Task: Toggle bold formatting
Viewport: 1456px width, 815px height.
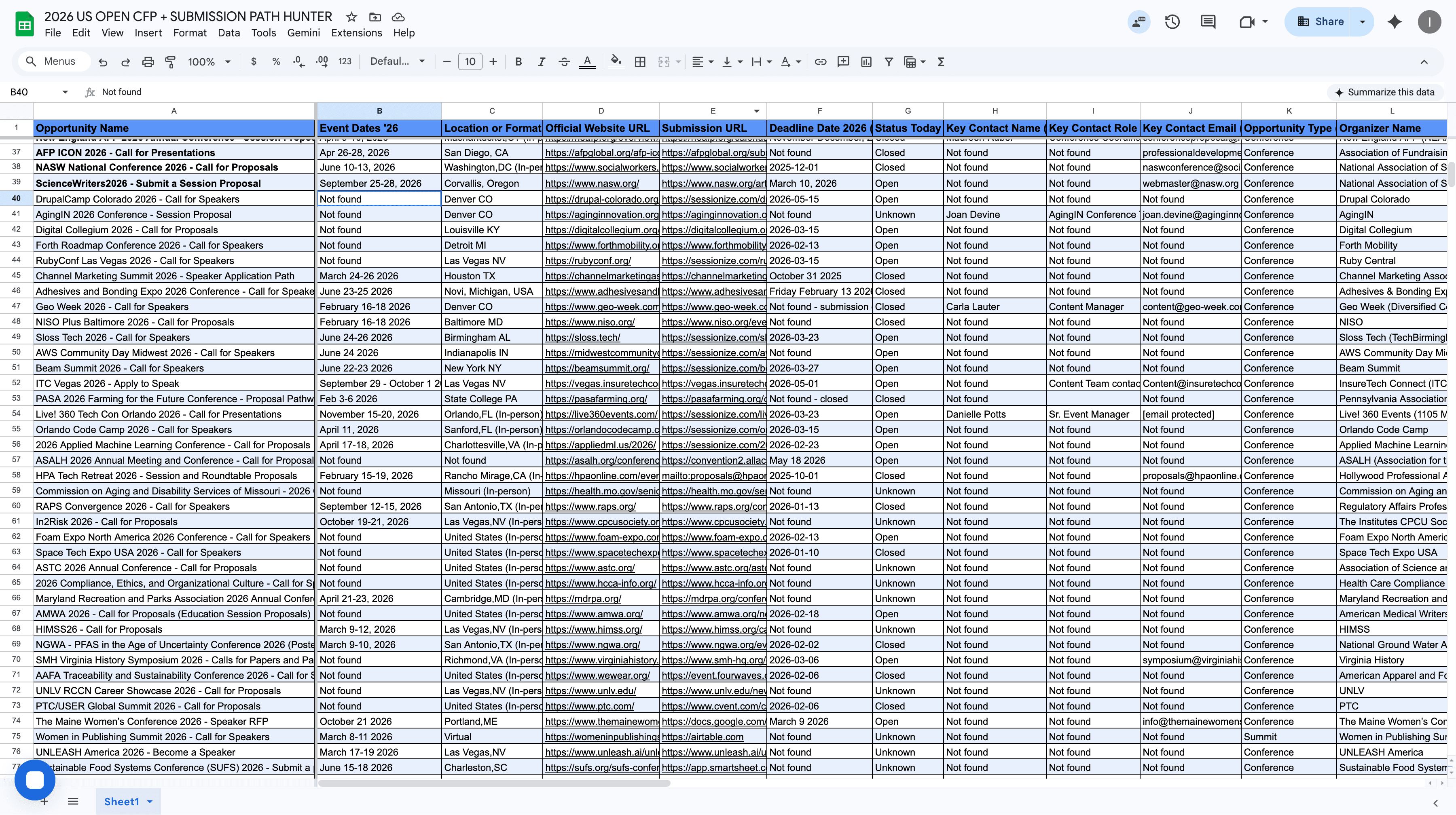Action: pos(518,62)
